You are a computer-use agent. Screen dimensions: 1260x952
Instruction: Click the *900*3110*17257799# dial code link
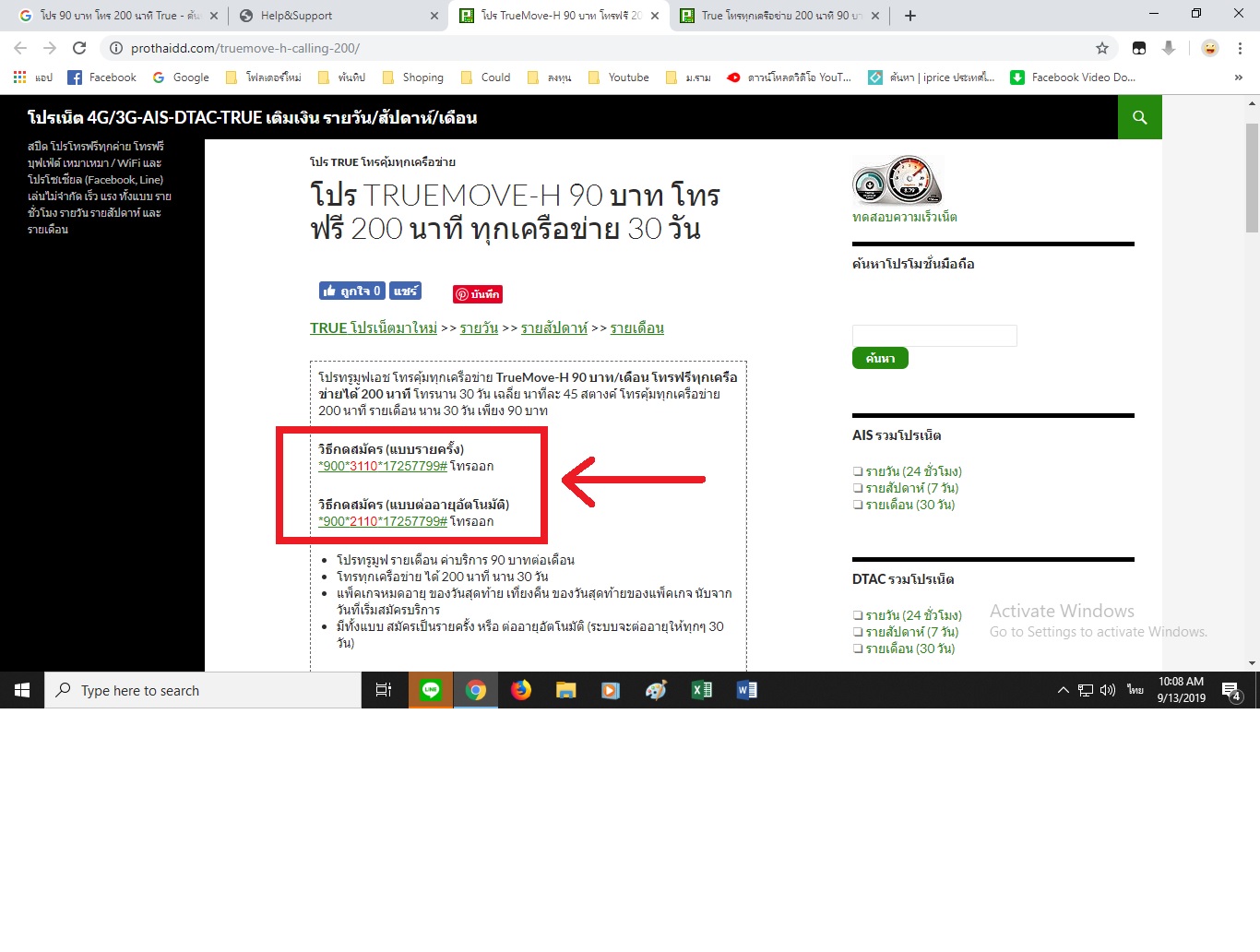[x=383, y=466]
